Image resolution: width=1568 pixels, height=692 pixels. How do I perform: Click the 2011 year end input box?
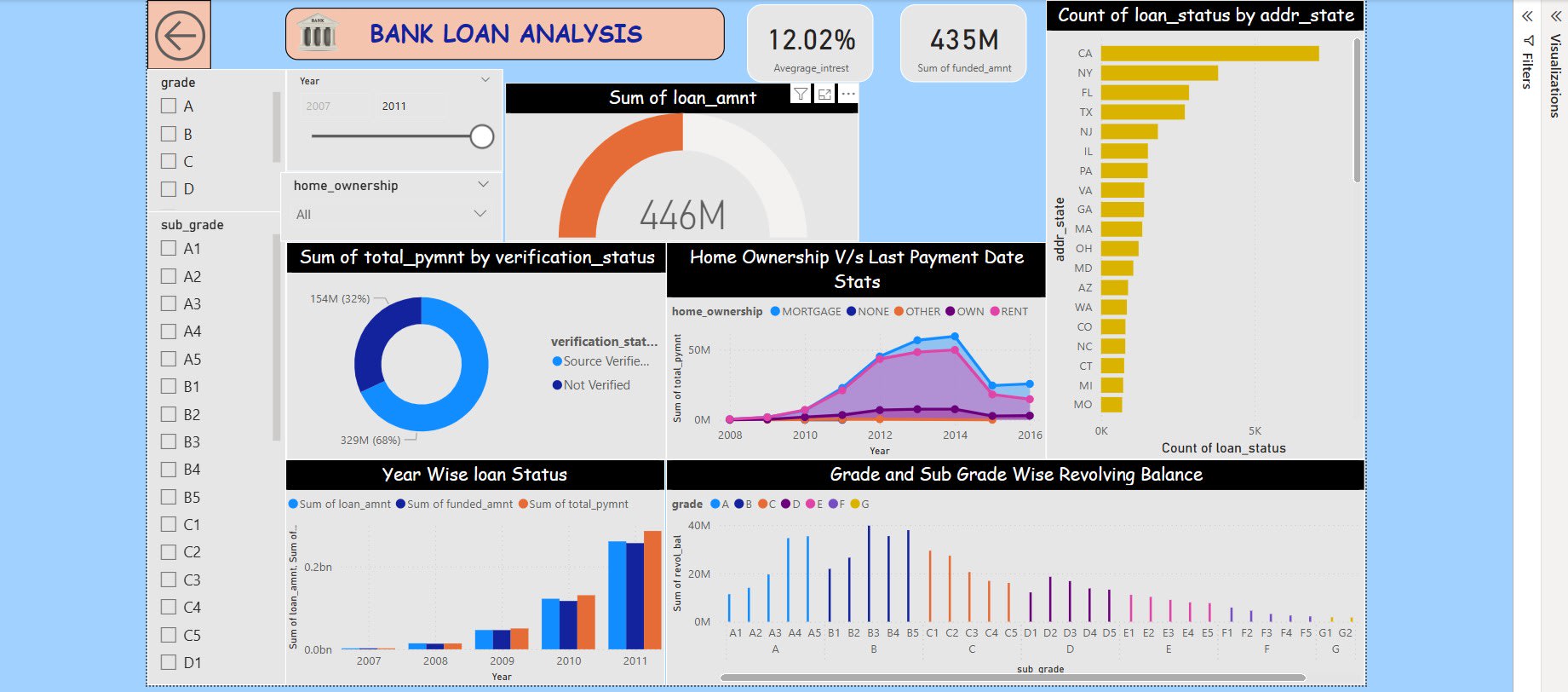[411, 107]
